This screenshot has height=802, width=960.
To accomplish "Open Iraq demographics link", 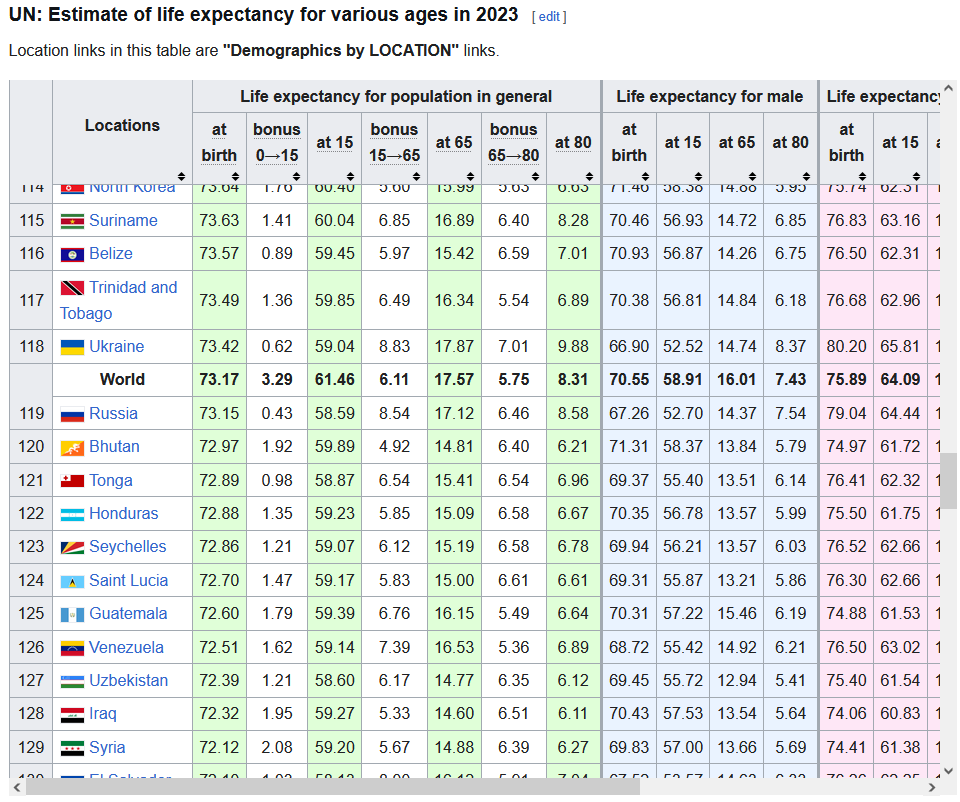I will click(103, 713).
